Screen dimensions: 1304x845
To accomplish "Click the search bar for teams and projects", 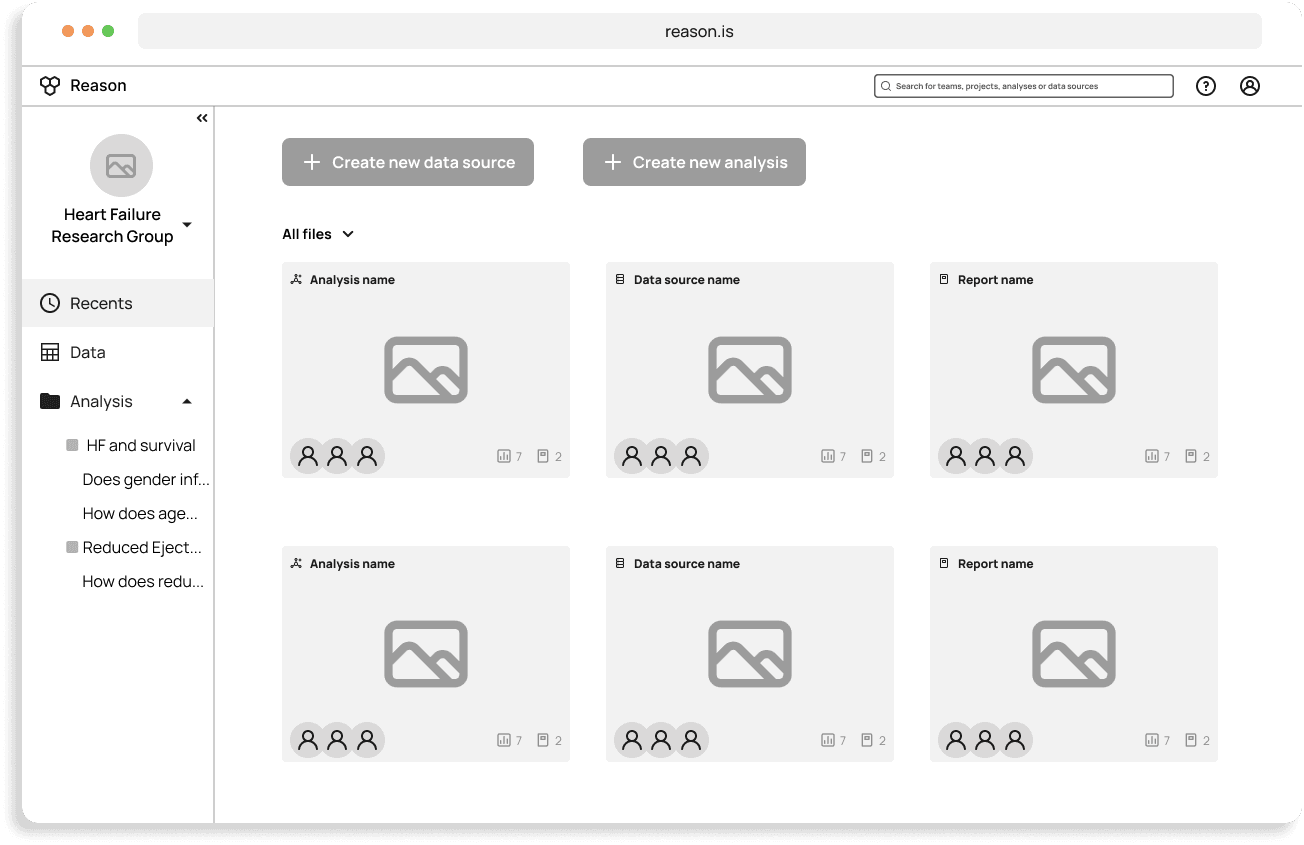I will tap(1023, 86).
